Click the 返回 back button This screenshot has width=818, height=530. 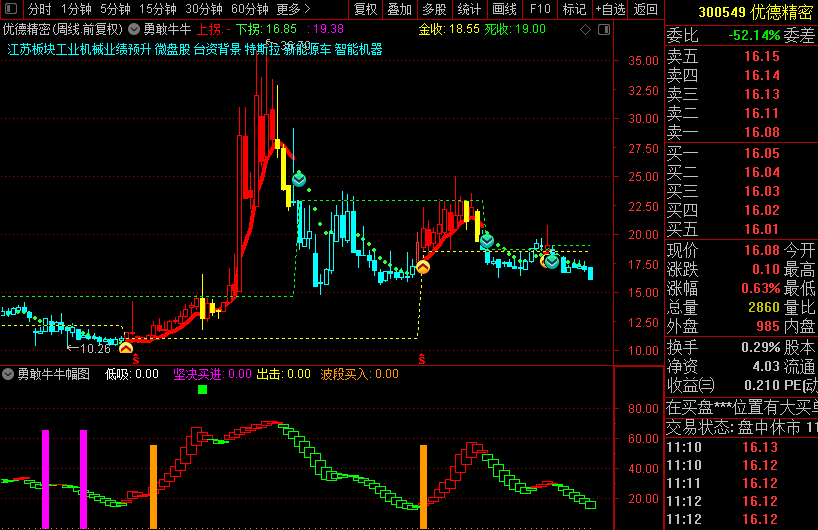click(x=646, y=9)
